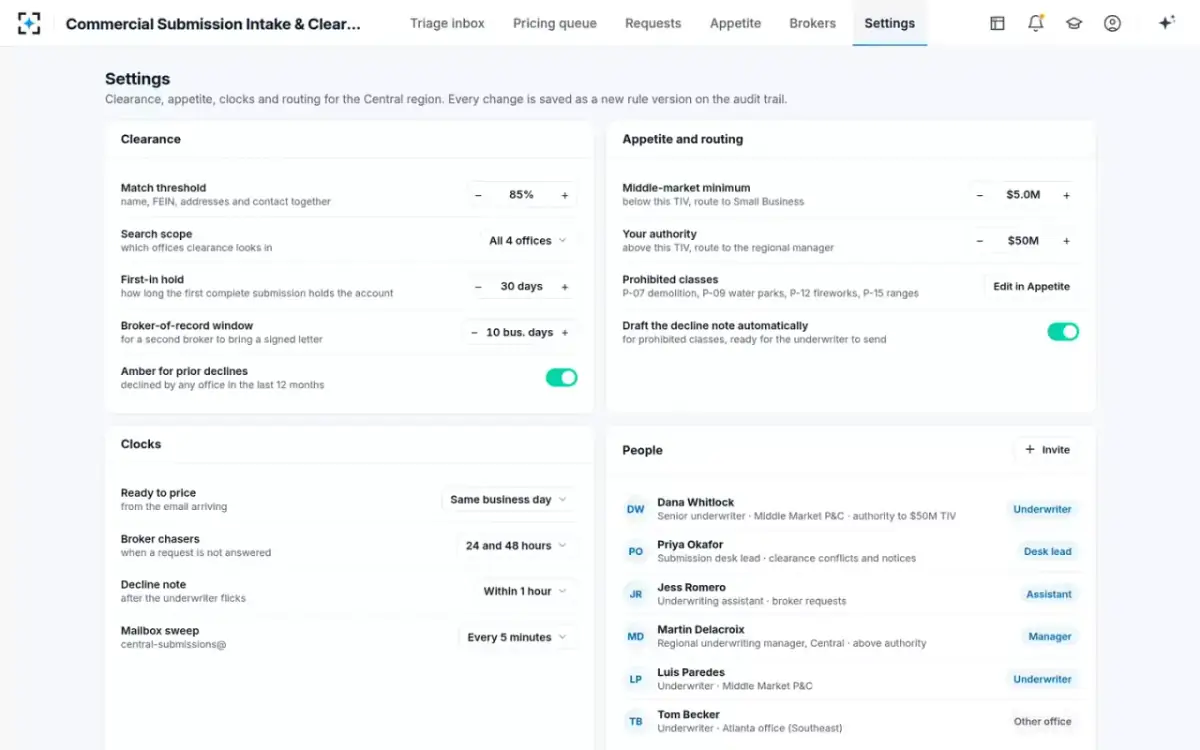Open the AI sparkle assistant
Screen dimensions: 1200x750
1166,23
